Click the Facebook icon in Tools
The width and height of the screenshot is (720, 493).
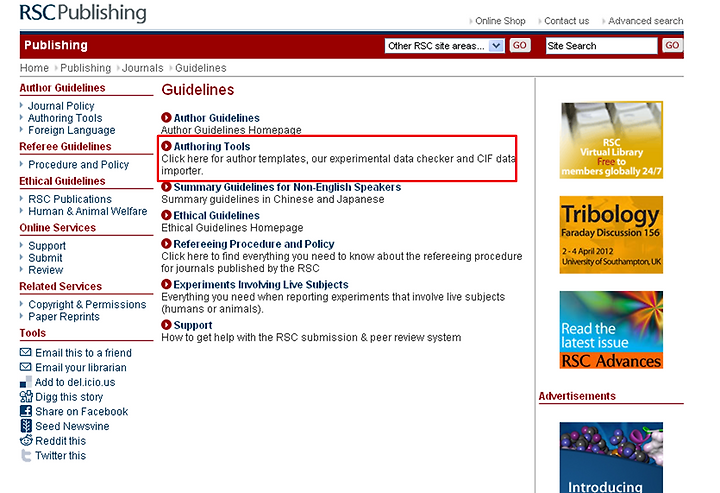(26, 411)
